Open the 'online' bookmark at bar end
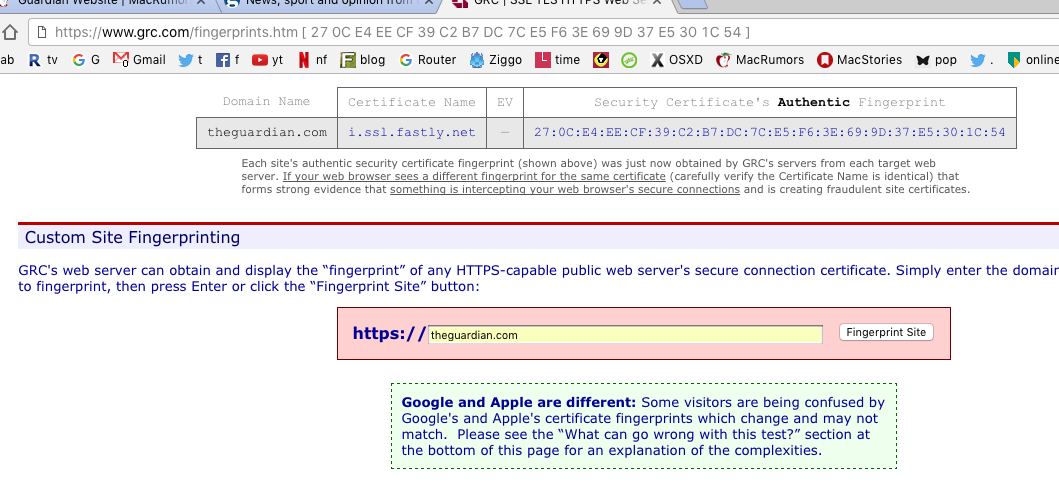The width and height of the screenshot is (1059, 485). 1032,60
